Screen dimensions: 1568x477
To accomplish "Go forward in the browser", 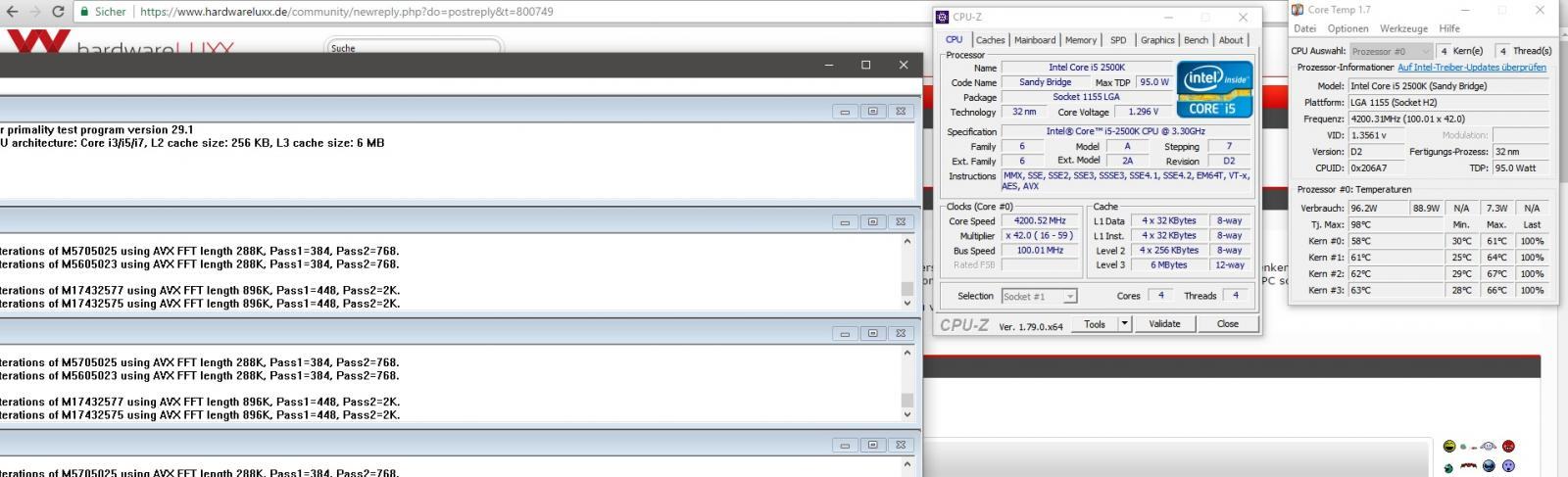I will tap(34, 12).
